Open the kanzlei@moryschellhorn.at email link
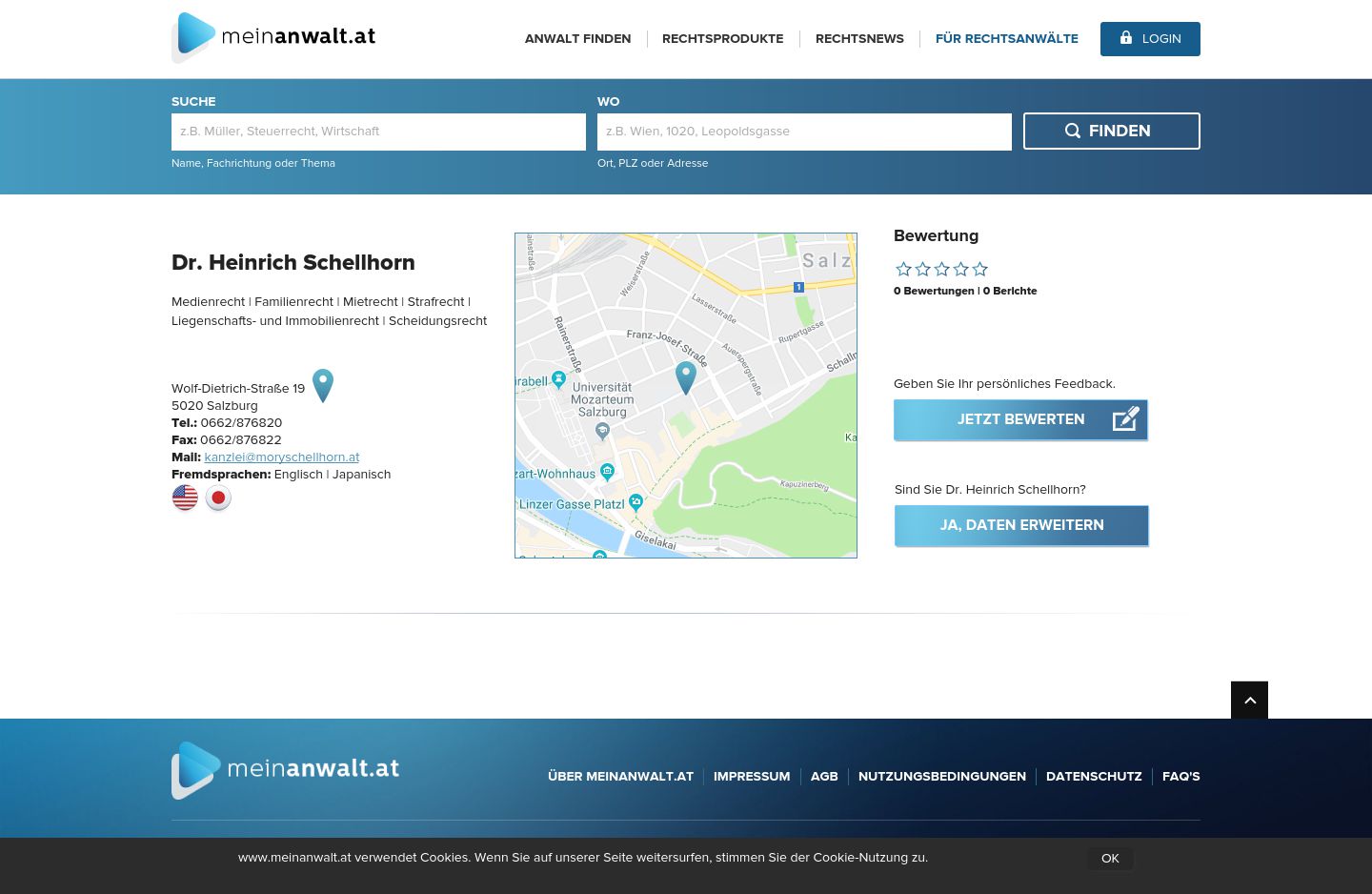The width and height of the screenshot is (1372, 894). click(281, 457)
